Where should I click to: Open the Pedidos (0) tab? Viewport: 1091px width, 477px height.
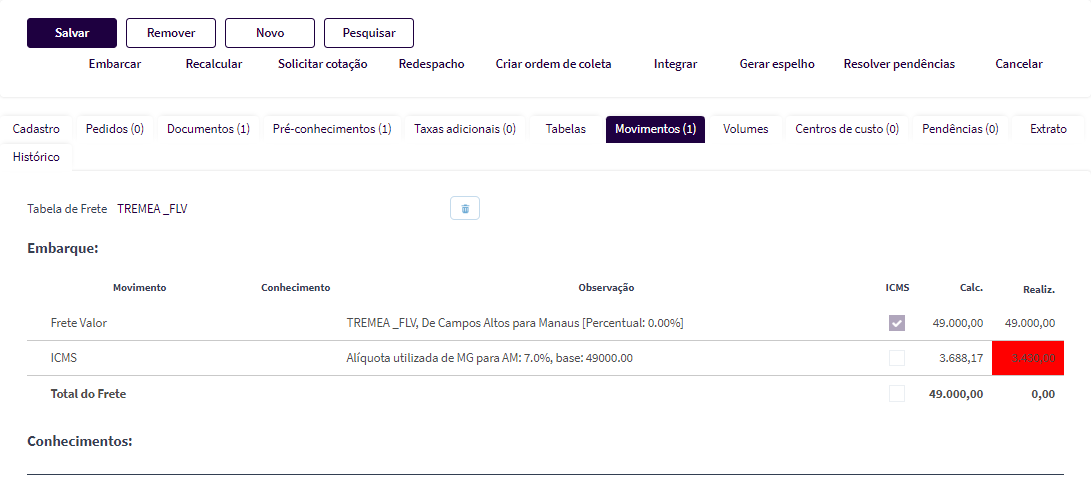point(115,129)
